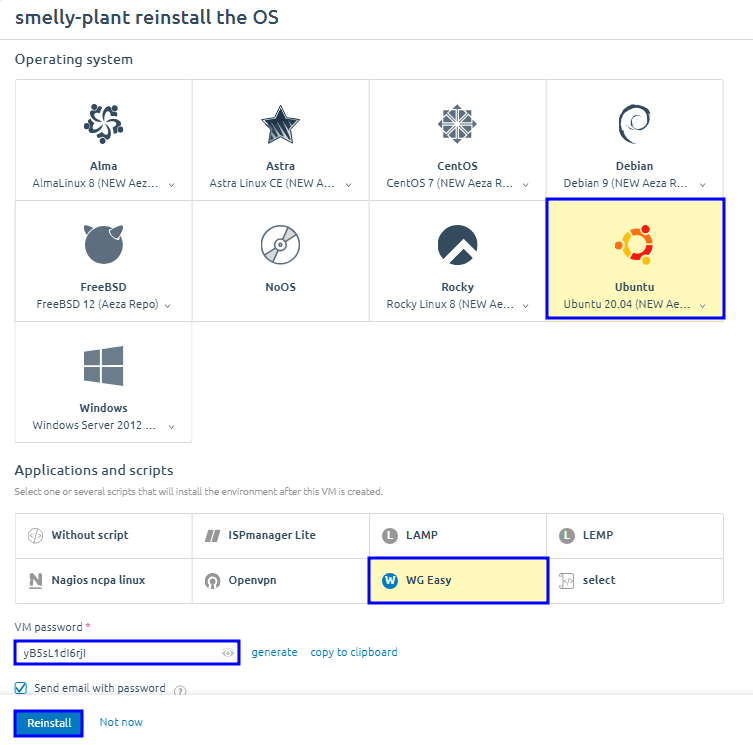The height and width of the screenshot is (745, 753).
Task: Click the generate password link
Action: coord(274,652)
